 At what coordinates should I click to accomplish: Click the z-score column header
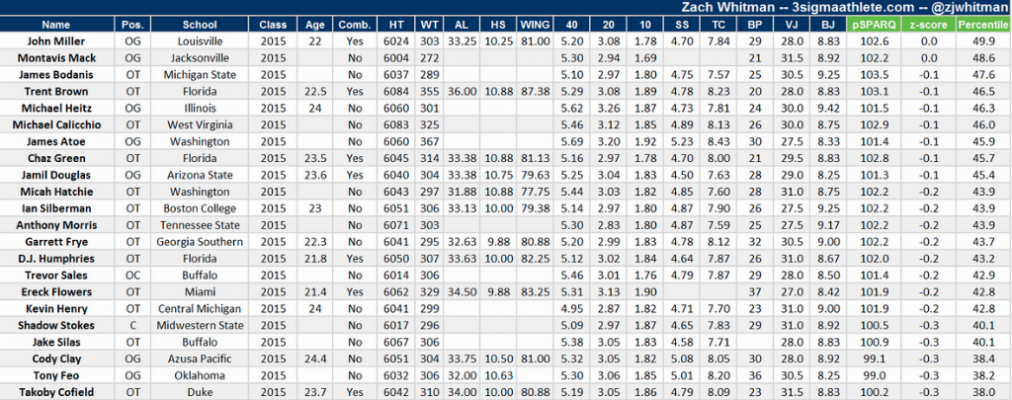coord(928,25)
